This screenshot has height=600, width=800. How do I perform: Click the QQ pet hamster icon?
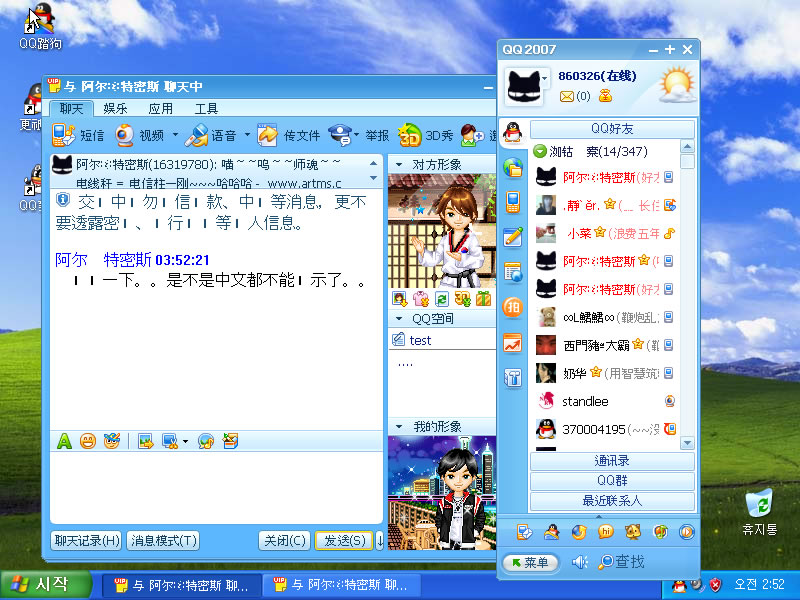[x=633, y=532]
